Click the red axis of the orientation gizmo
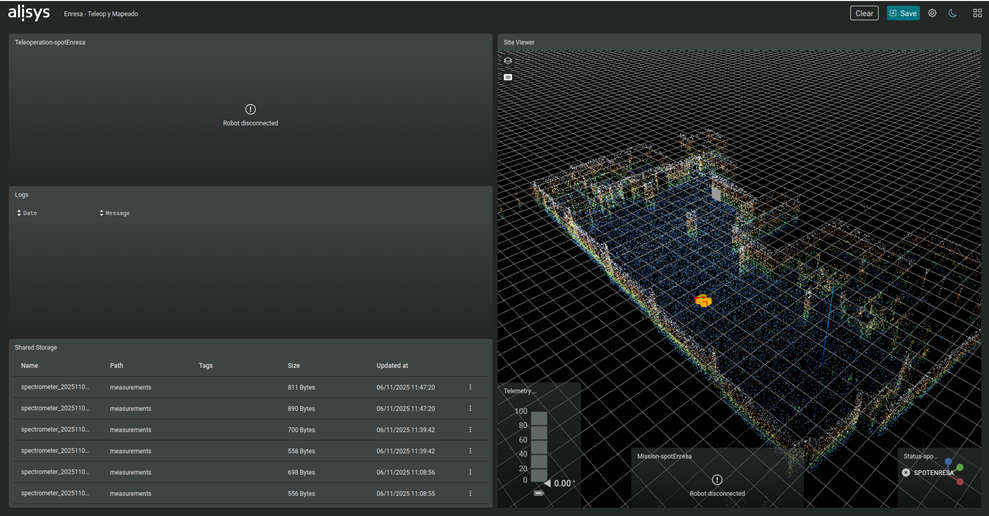The width and height of the screenshot is (989, 516). pos(959,481)
